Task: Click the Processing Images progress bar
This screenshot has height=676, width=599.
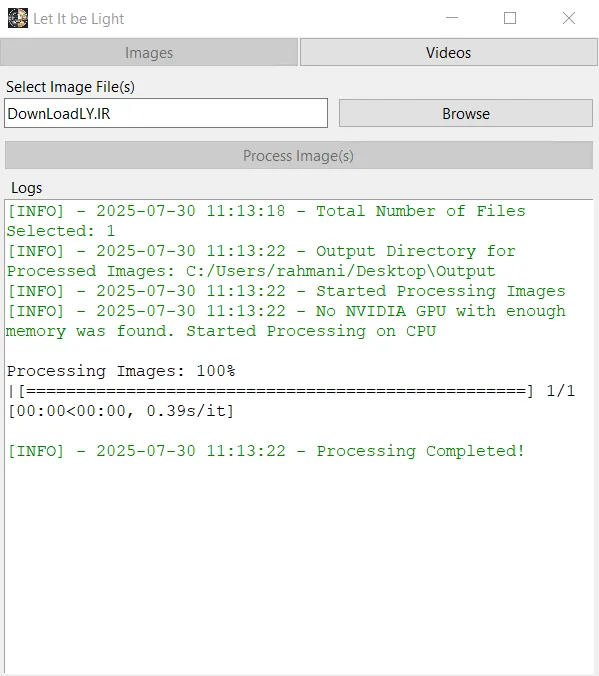Action: (271, 391)
